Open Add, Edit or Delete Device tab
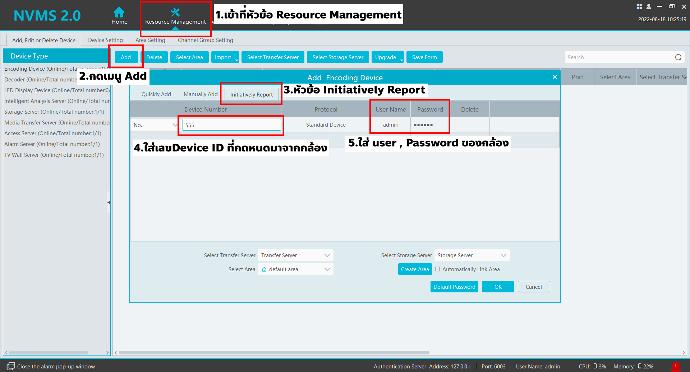 tap(44, 40)
